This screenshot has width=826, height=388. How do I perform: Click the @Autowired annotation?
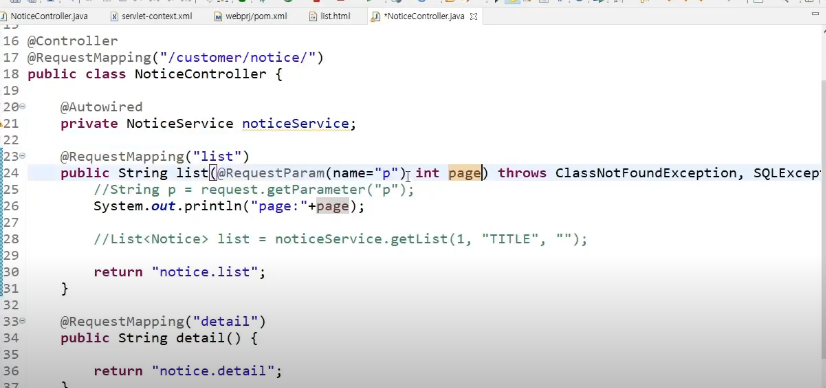101,107
